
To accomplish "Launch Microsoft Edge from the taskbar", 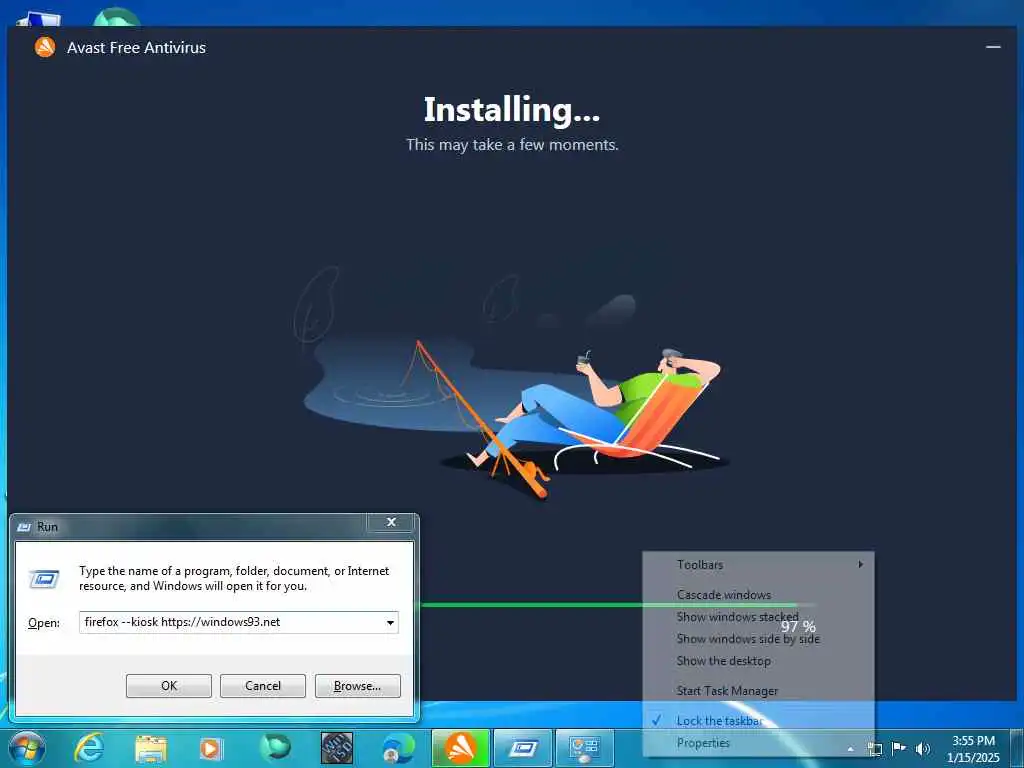I will coord(398,748).
